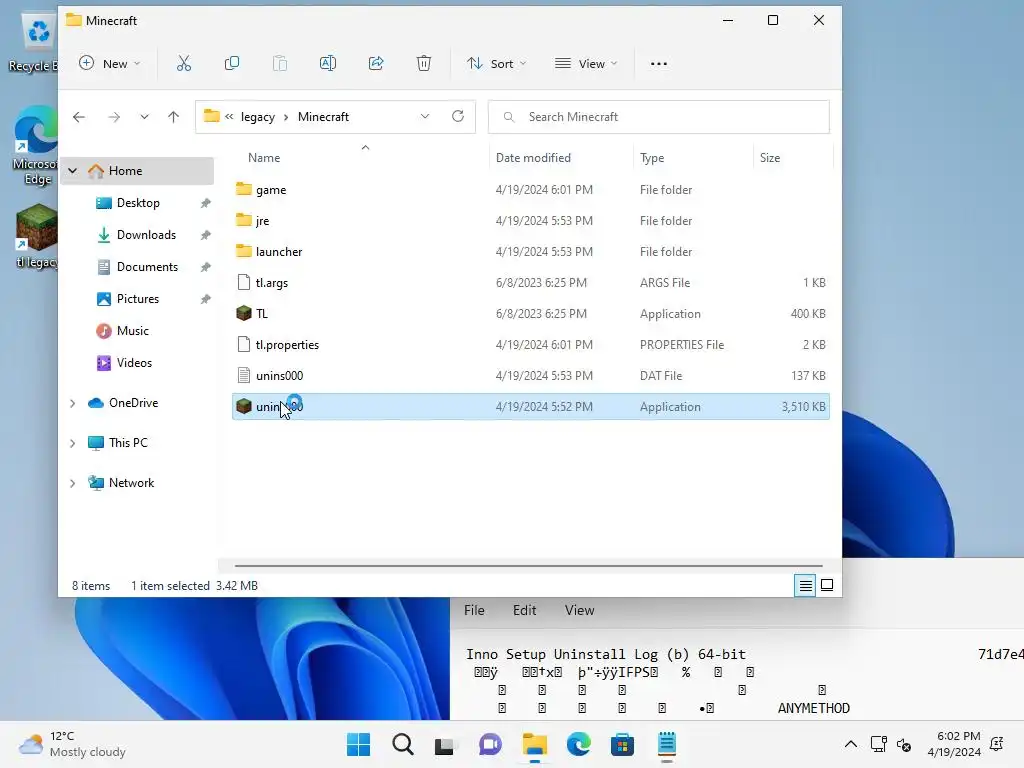Sort by Name column header

point(264,157)
